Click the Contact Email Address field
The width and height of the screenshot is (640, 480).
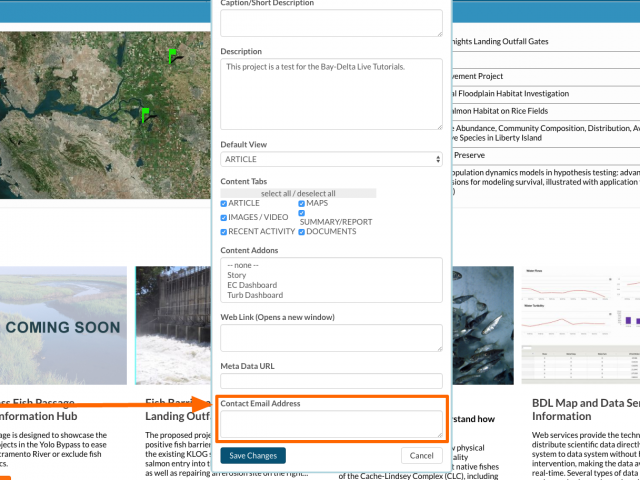pos(331,424)
